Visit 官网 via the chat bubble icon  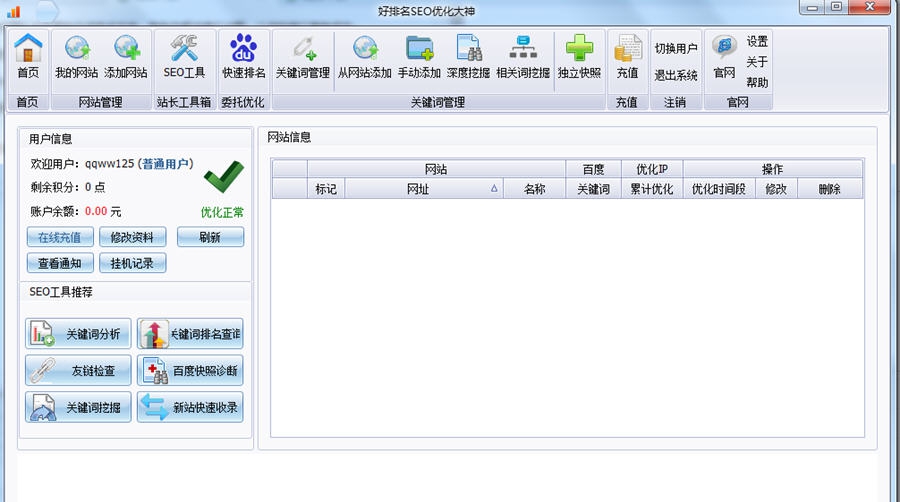pos(724,48)
